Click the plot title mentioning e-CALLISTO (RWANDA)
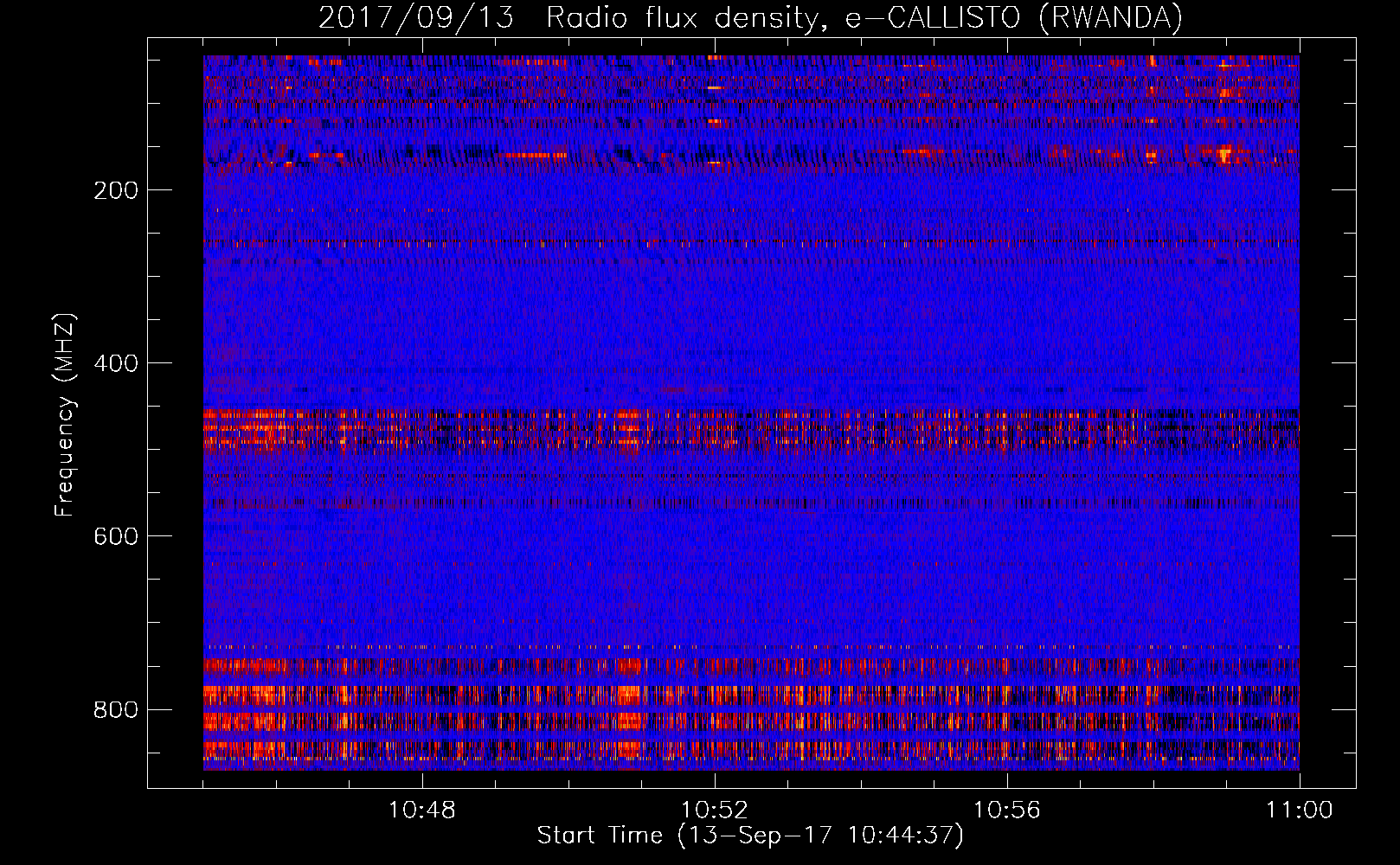The image size is (1400, 865). pyautogui.click(x=750, y=17)
